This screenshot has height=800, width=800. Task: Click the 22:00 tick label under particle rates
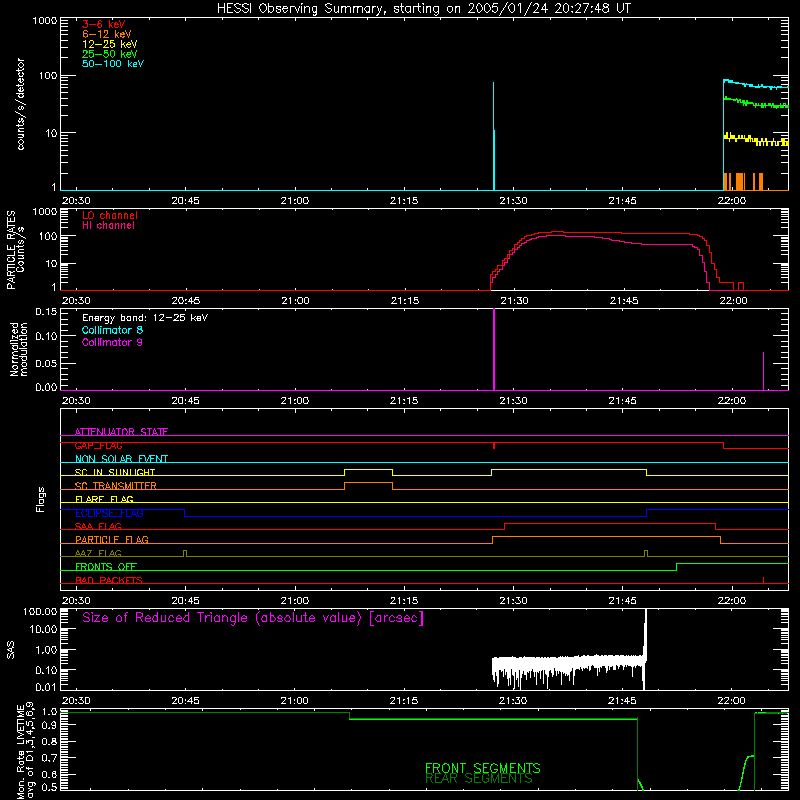point(733,301)
